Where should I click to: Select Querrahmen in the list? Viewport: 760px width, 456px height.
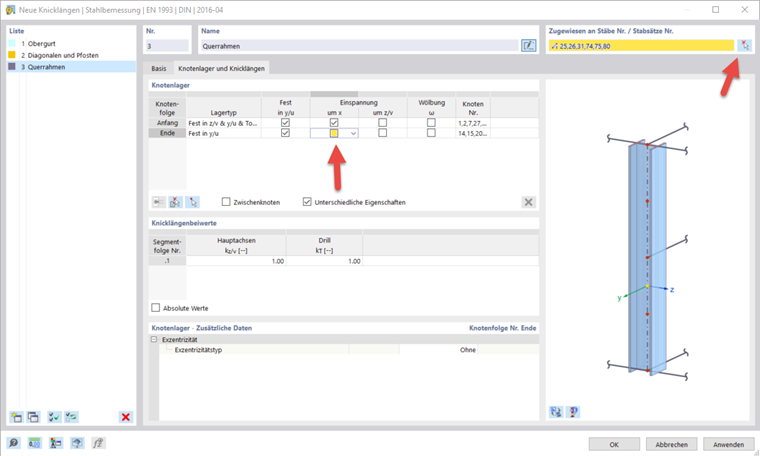coord(72,67)
